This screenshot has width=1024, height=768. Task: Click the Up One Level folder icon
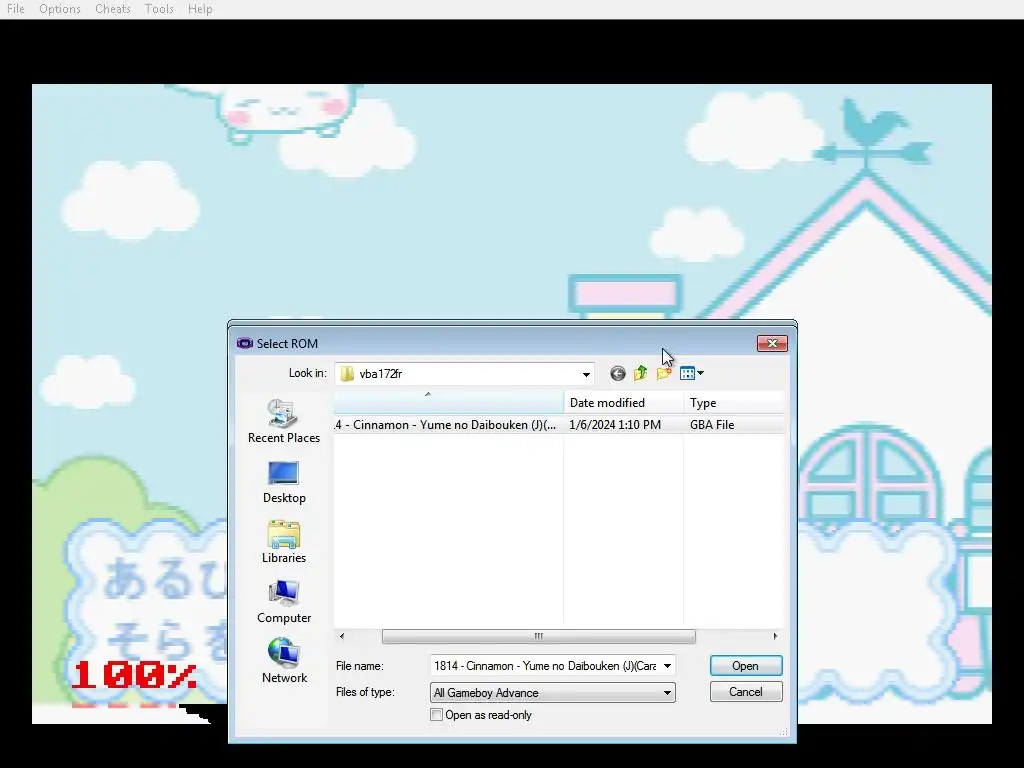tap(640, 374)
